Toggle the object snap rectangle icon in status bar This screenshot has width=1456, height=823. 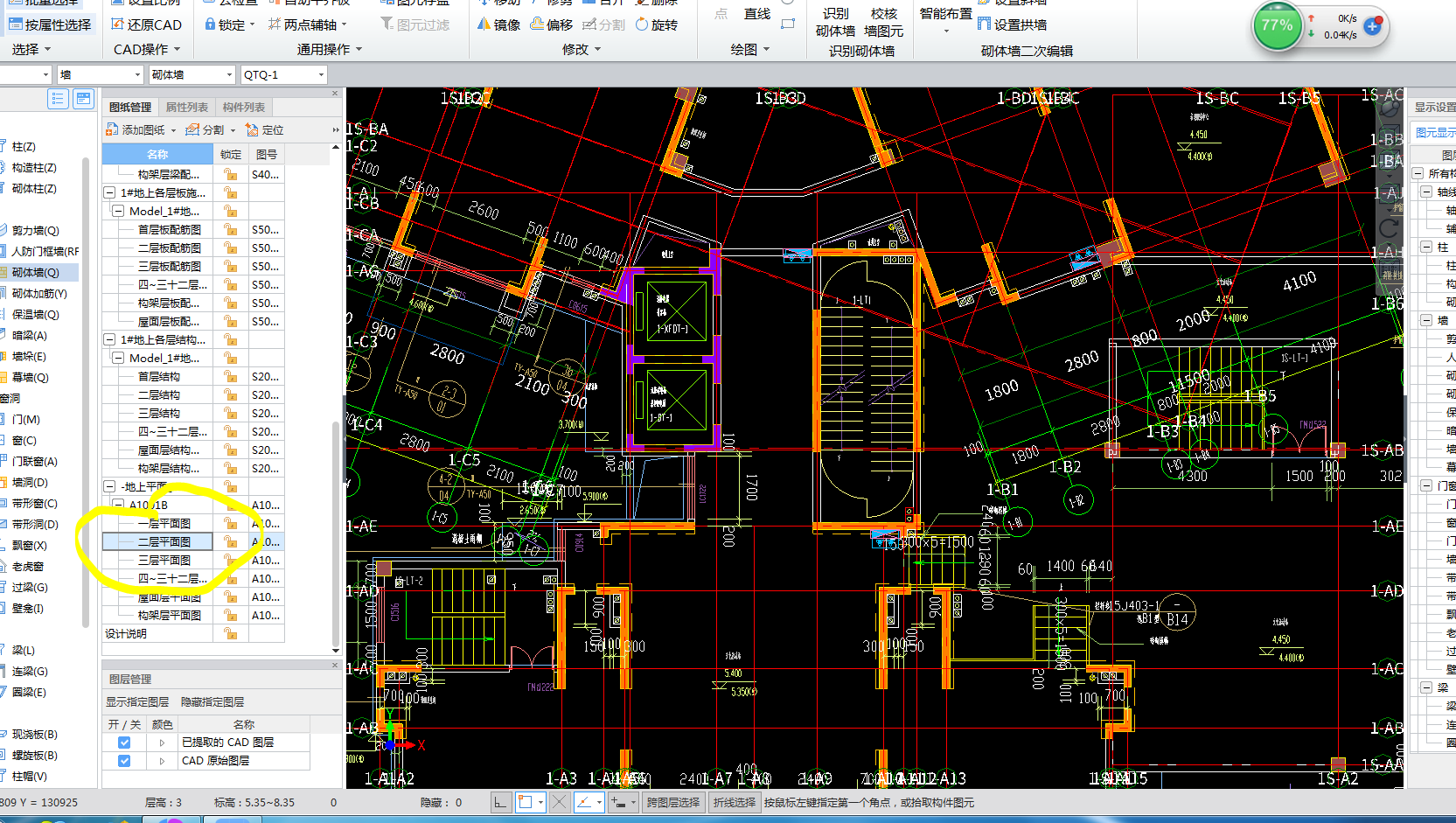(526, 802)
